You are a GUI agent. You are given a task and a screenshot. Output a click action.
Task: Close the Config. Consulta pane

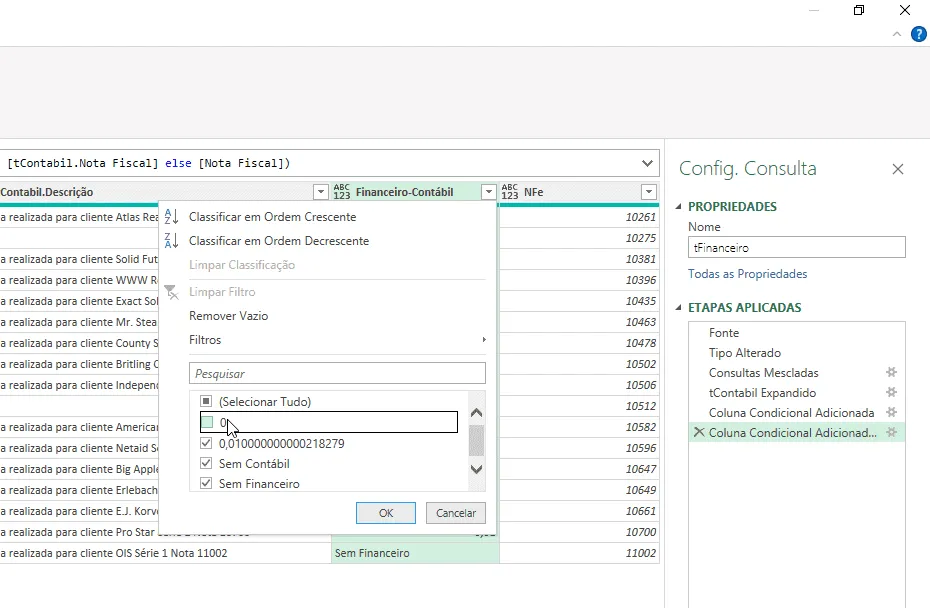click(898, 169)
